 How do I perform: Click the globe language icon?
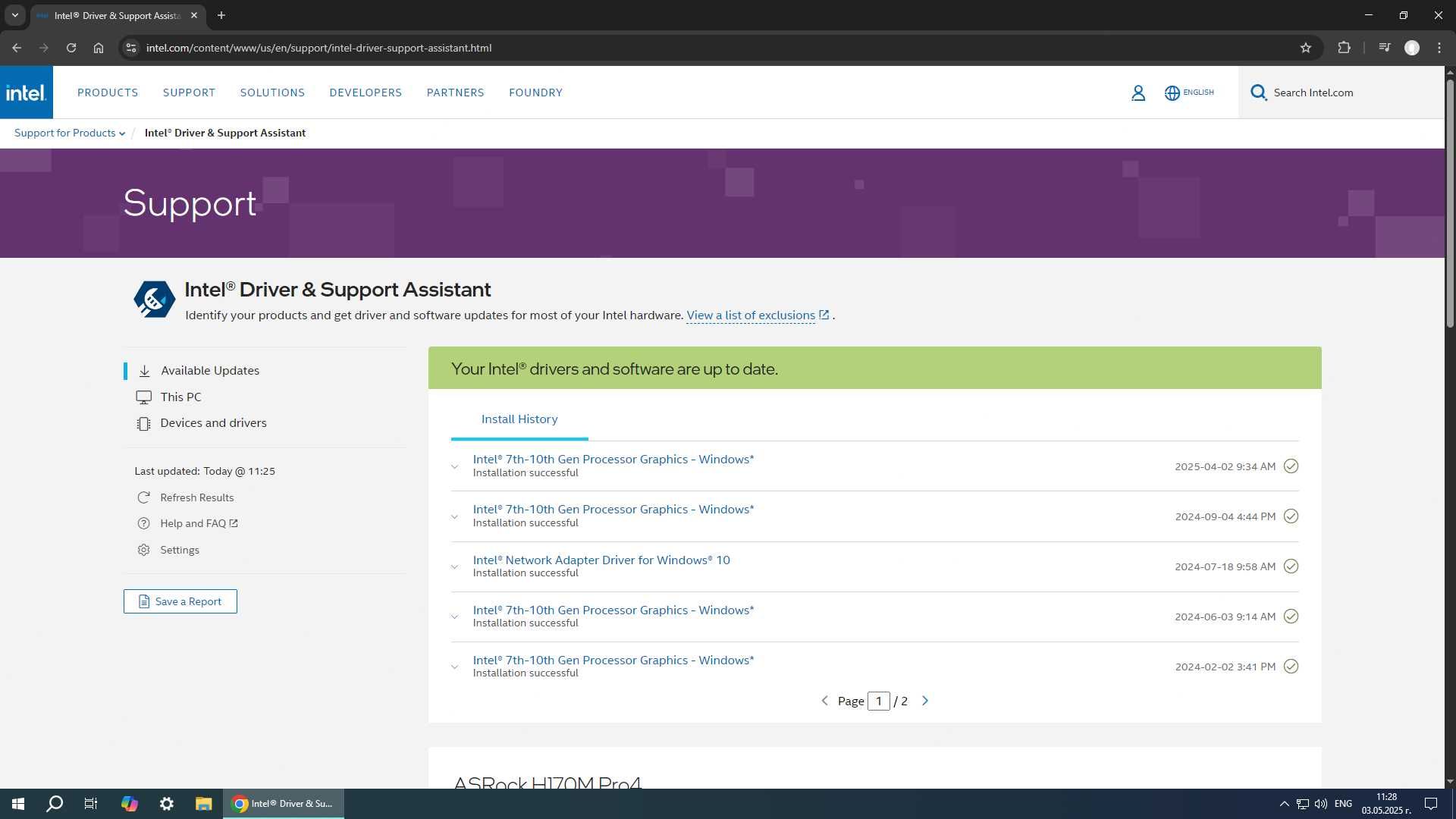pos(1172,93)
